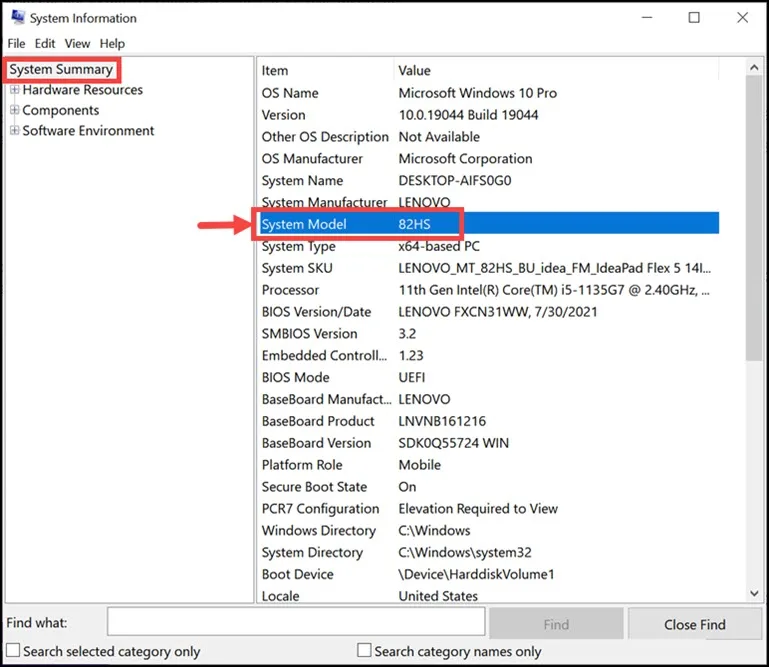Select the System Model row
This screenshot has width=769, height=667.
click(x=488, y=224)
